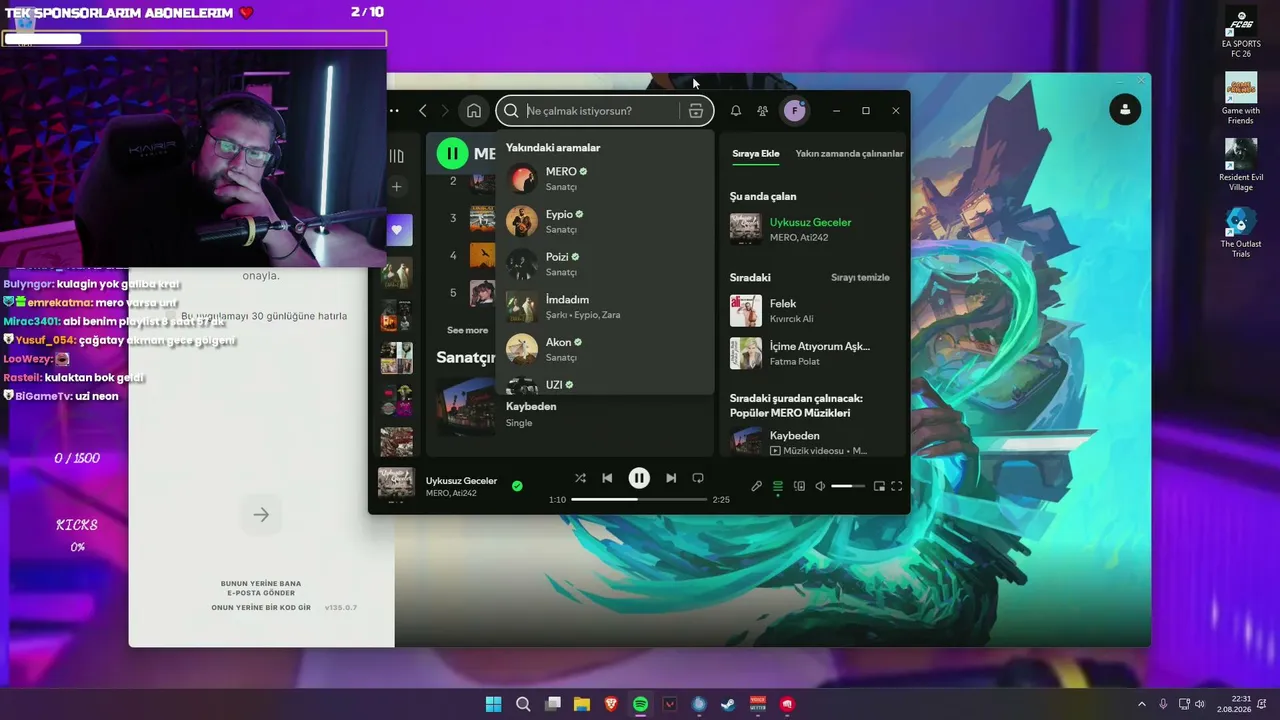Image resolution: width=1280 pixels, height=720 pixels.
Task: Click the "See more" link in the track list
Action: coord(467,330)
